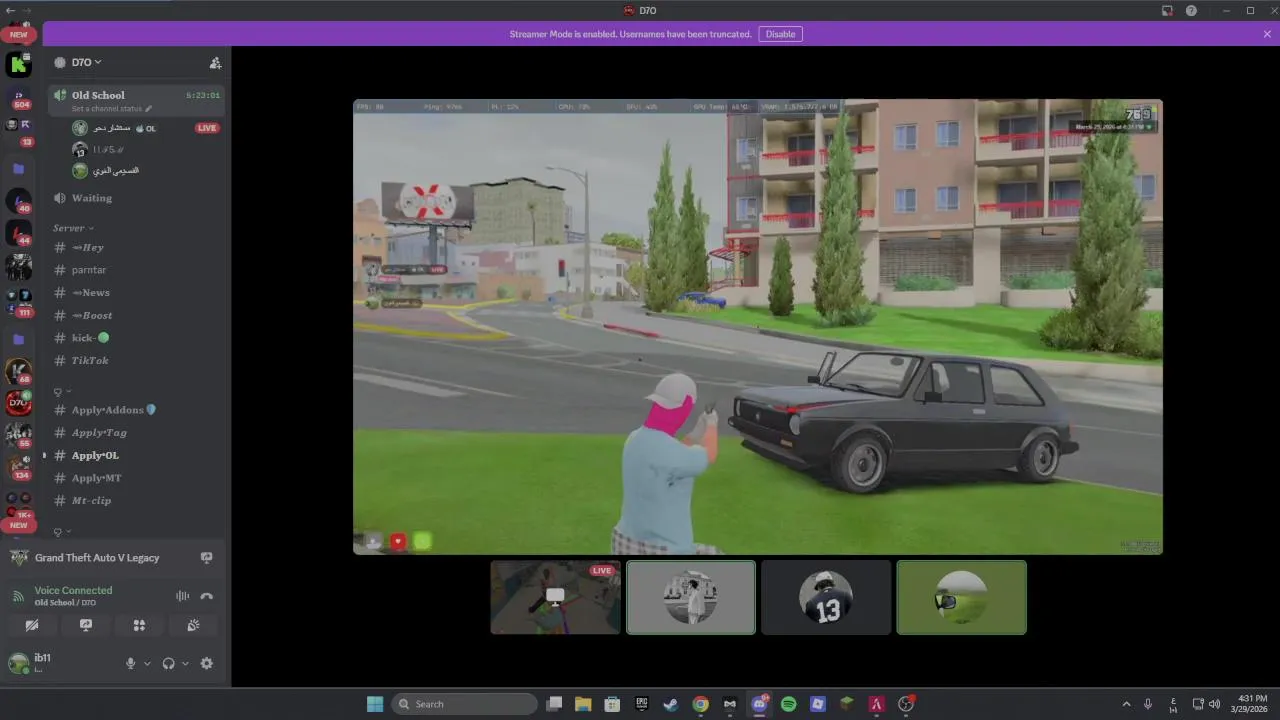
Task: Click NEW unread indicator at top of server list
Action: [19, 34]
